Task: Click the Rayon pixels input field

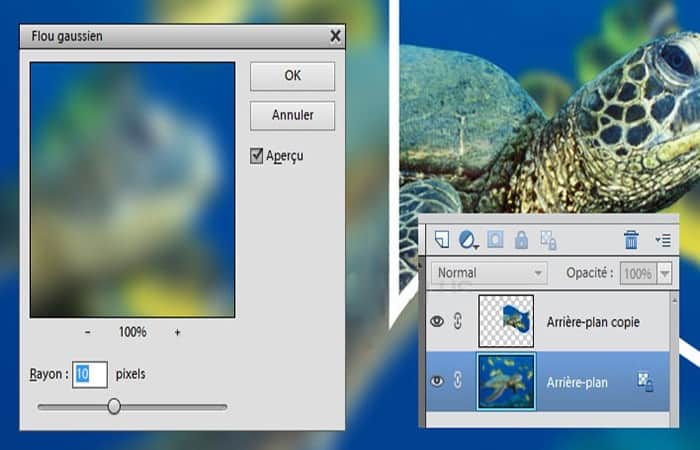Action: (90, 374)
